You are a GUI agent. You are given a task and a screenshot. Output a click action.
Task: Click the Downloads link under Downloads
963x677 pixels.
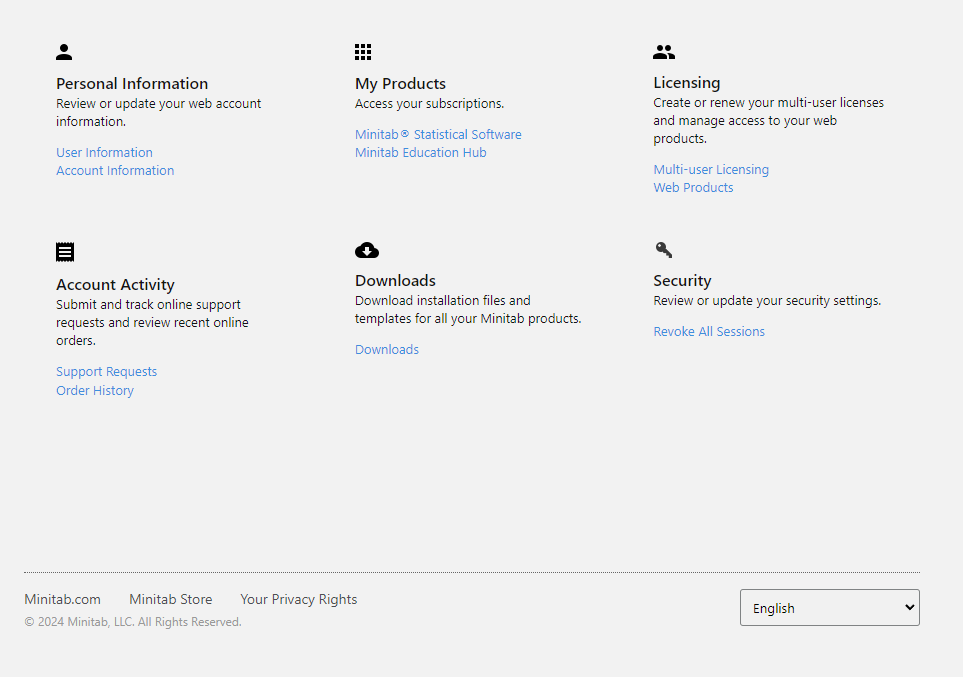(387, 350)
